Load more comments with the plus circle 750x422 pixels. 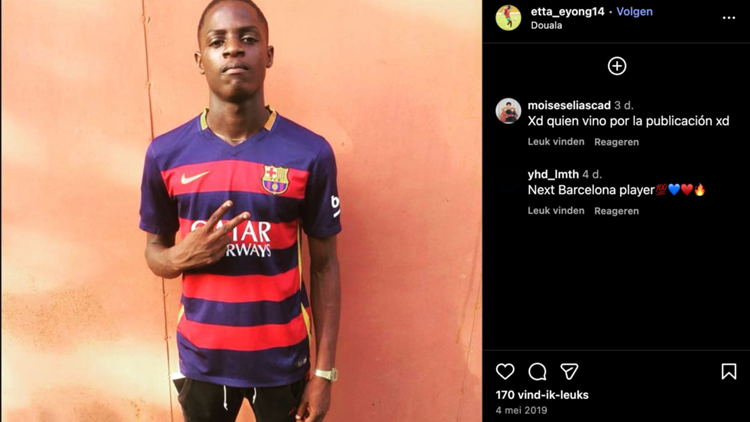617,66
